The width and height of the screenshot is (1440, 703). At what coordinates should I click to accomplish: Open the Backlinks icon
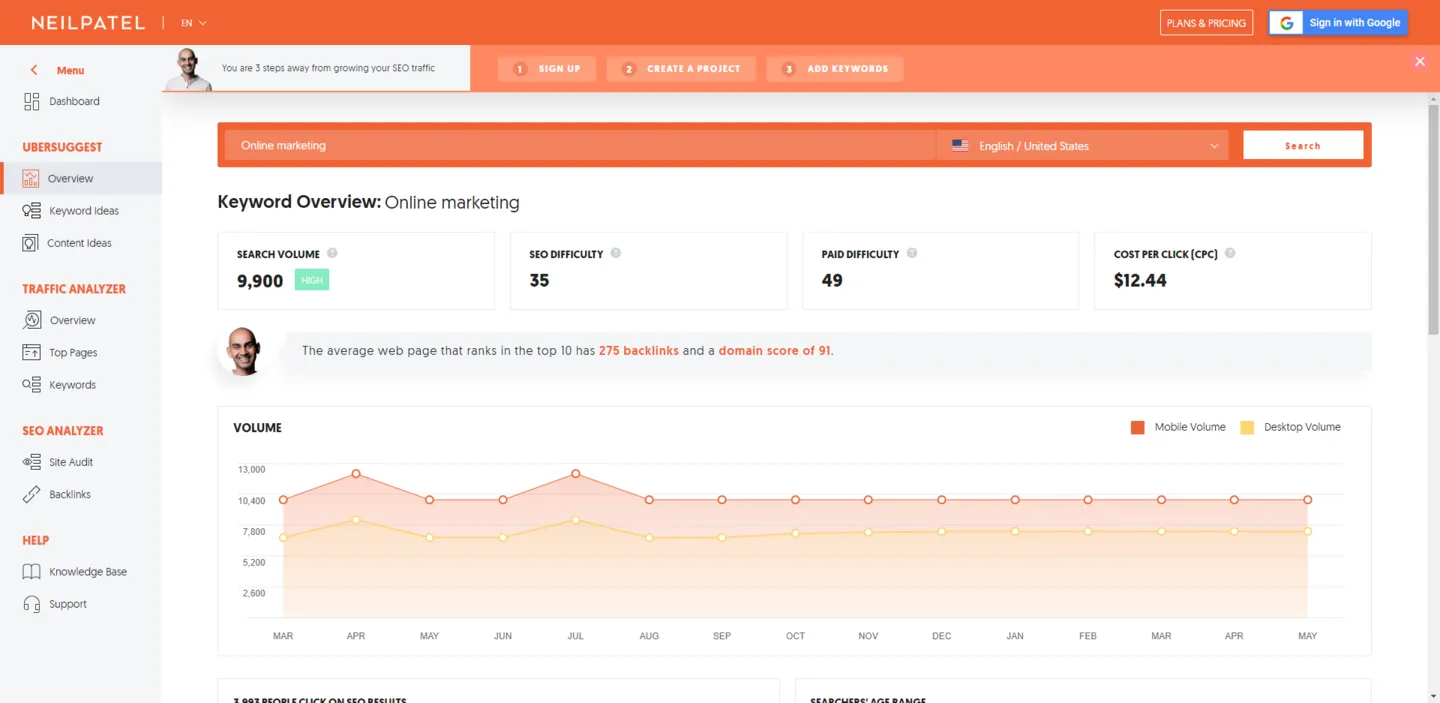click(x=32, y=494)
